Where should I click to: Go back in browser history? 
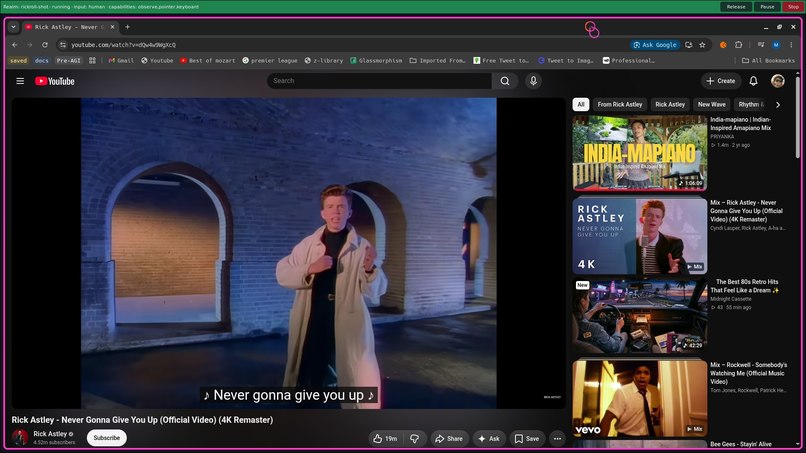pos(15,45)
